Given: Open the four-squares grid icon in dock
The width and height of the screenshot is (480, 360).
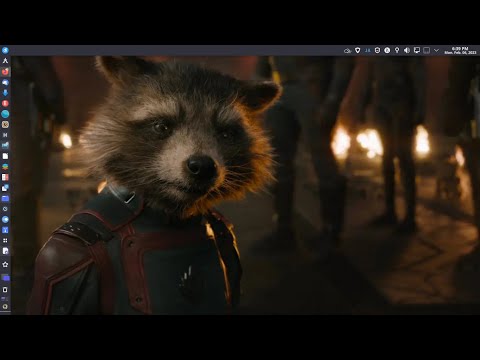Looking at the screenshot, I should (5, 240).
